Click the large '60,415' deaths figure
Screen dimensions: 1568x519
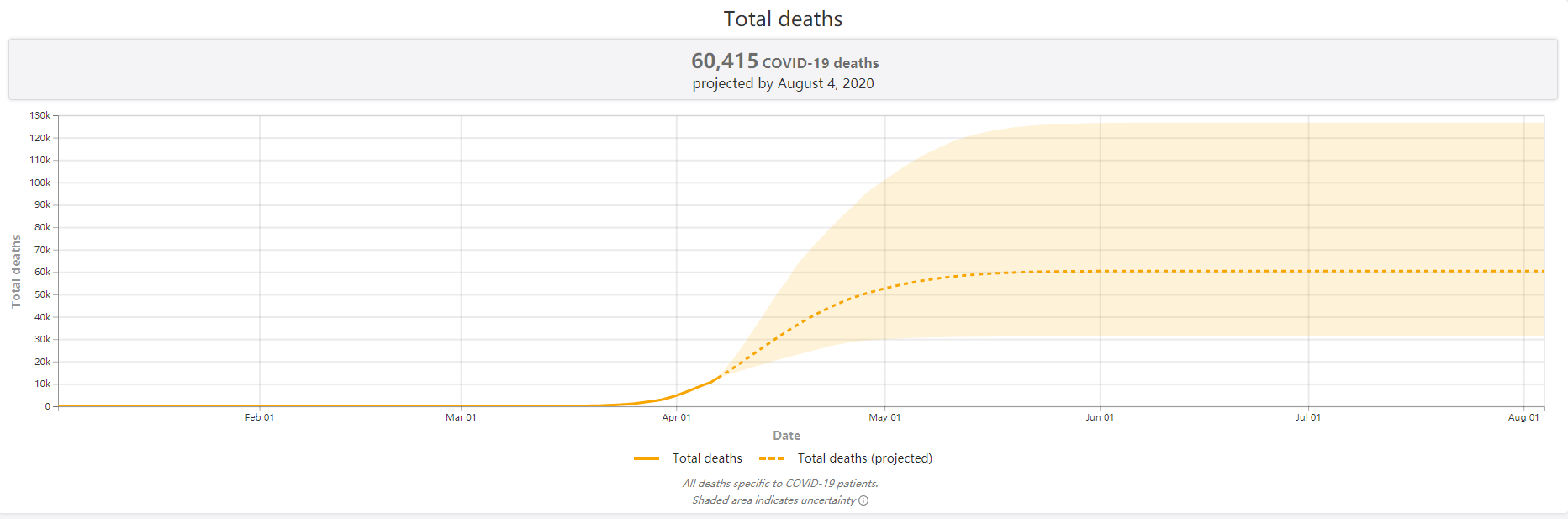tap(725, 61)
